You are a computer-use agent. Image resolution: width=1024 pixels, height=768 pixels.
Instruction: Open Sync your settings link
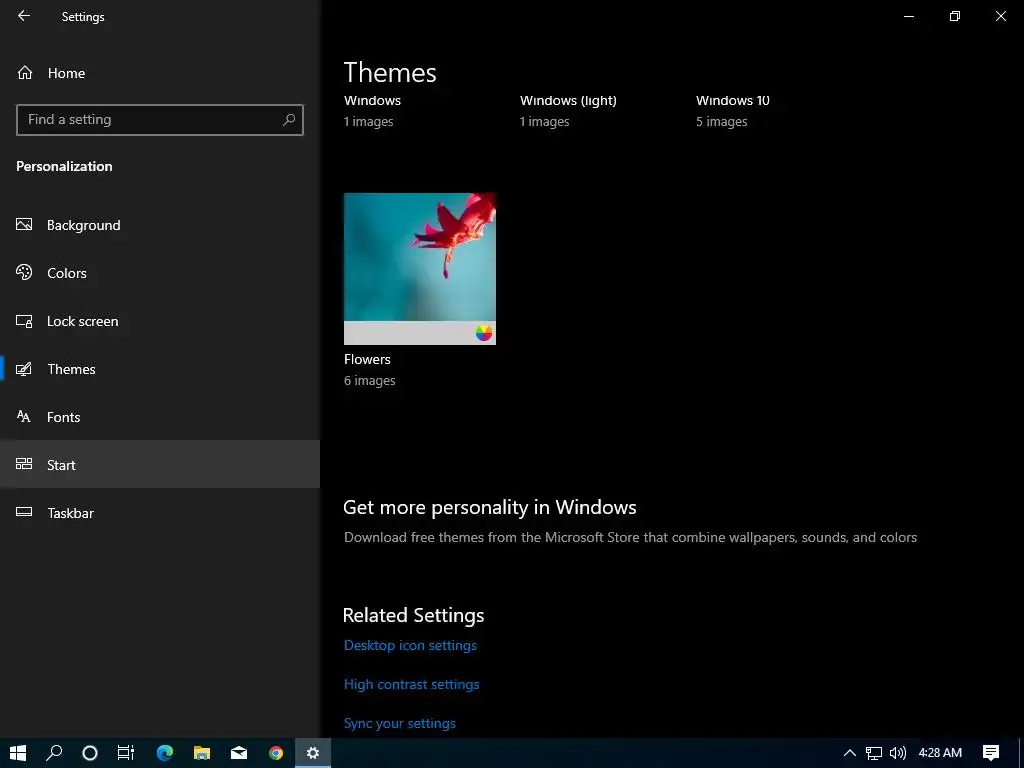coord(400,724)
